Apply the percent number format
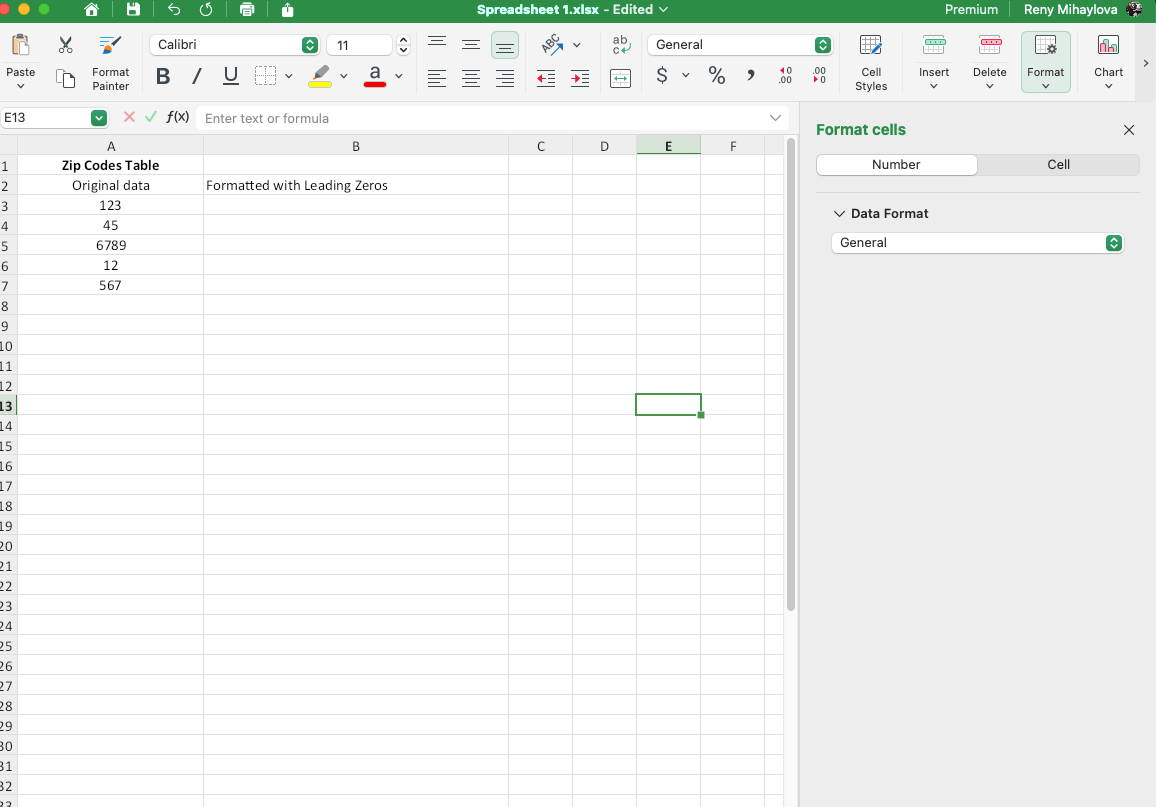This screenshot has width=1156, height=807. (716, 74)
